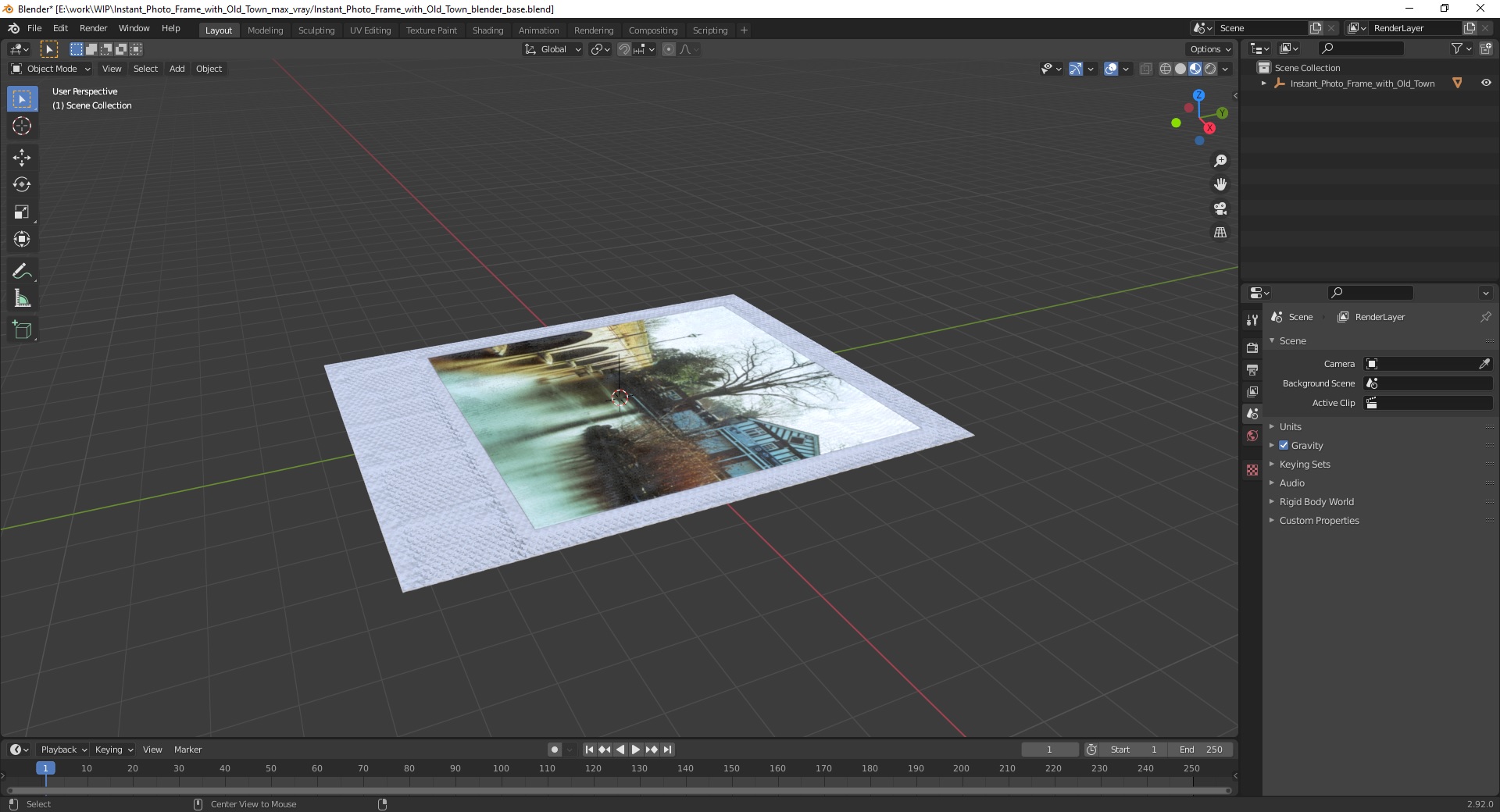The width and height of the screenshot is (1500, 812).
Task: Toggle proportional editing button
Action: (x=669, y=49)
